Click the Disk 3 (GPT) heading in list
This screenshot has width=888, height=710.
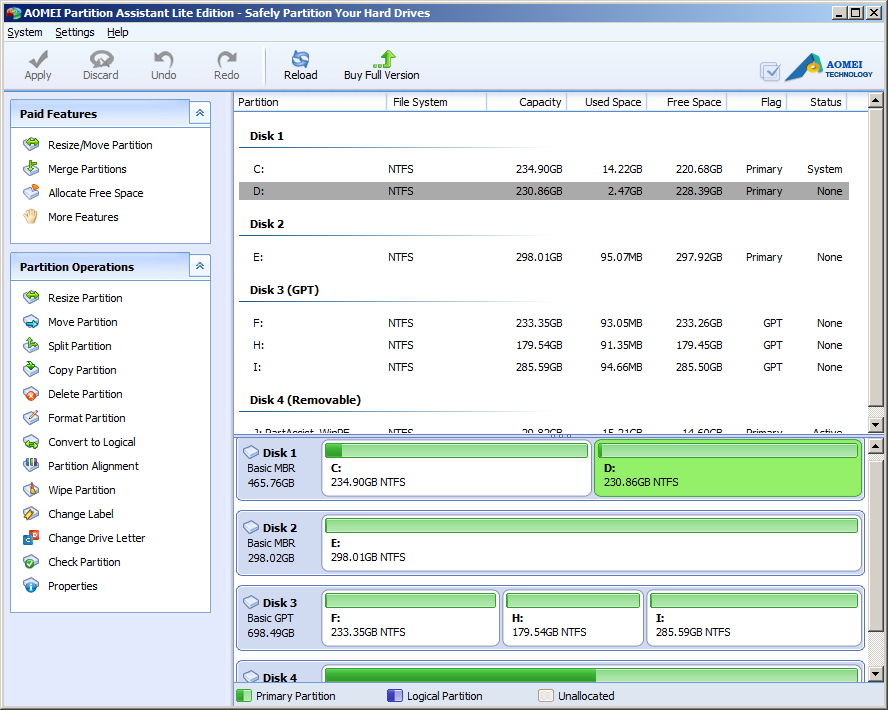click(284, 290)
